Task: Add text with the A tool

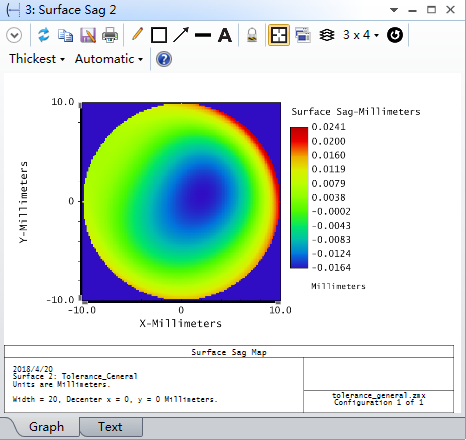Action: click(x=225, y=35)
